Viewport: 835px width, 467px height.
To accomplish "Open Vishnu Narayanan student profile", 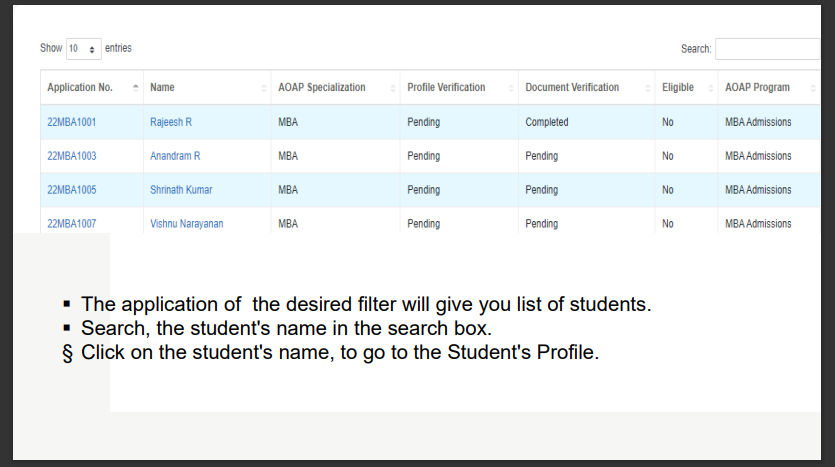I will coord(187,224).
